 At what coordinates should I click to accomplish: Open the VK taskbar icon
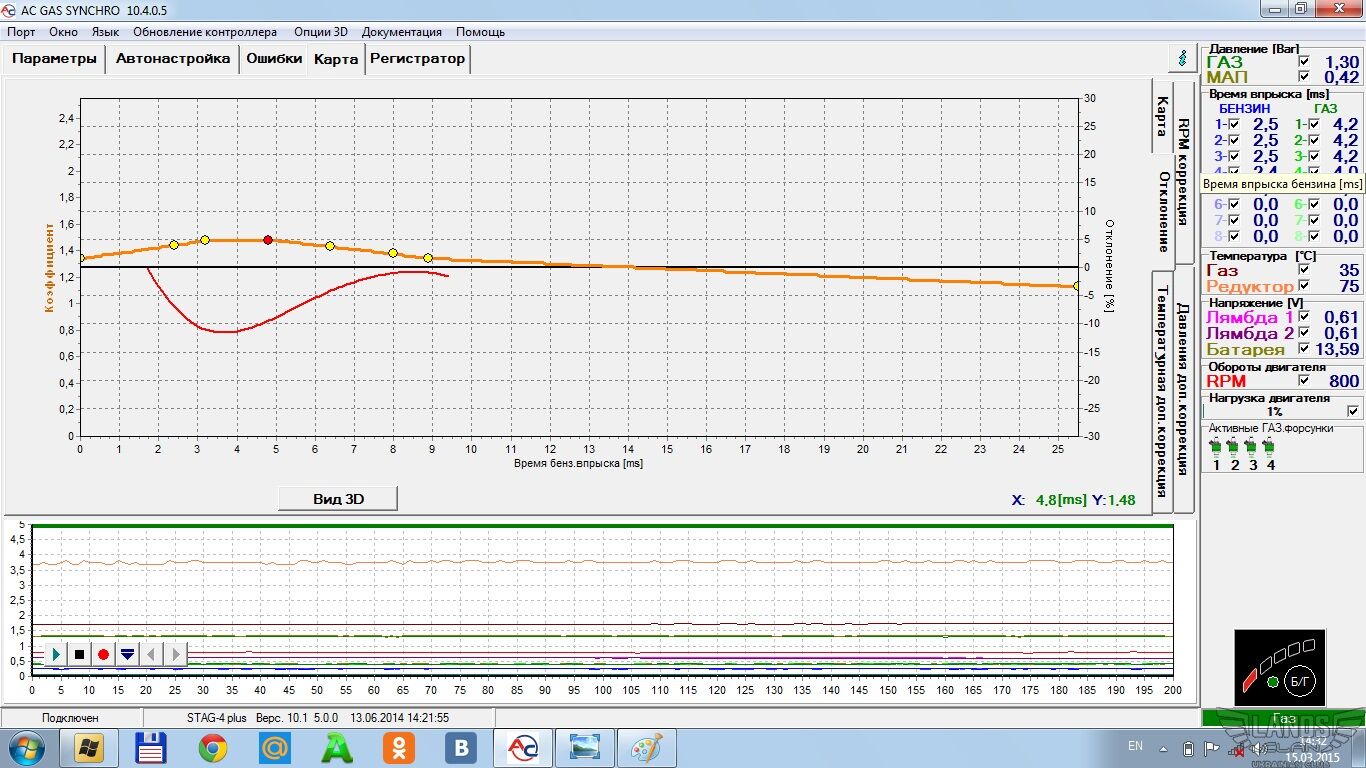point(460,747)
